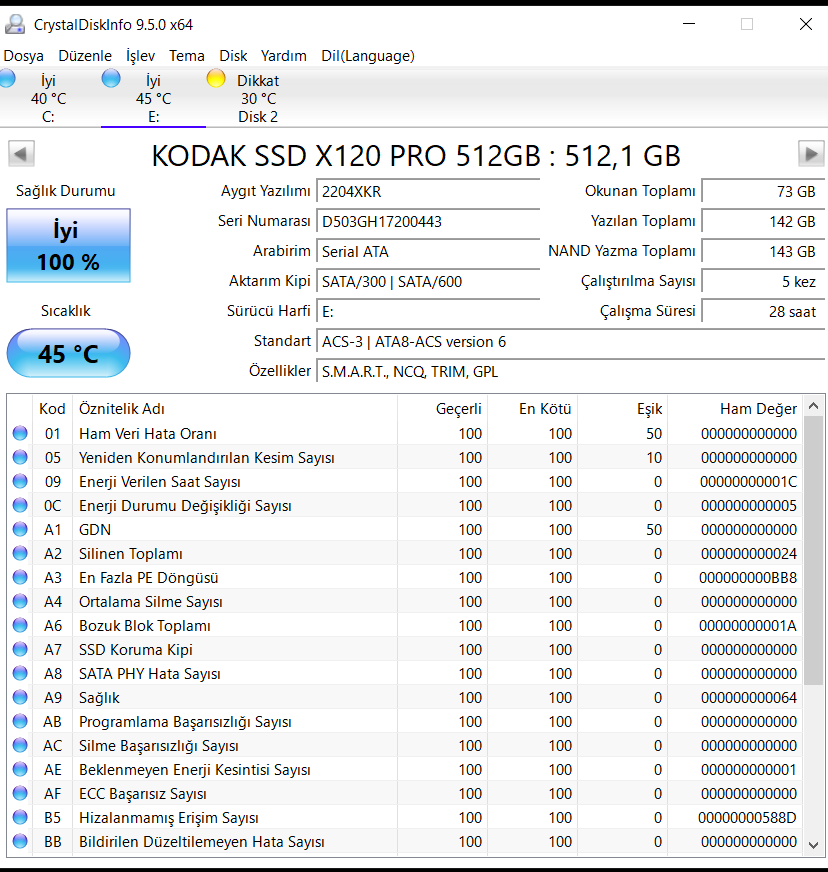Click the 45 °C temperature indicator

68,353
